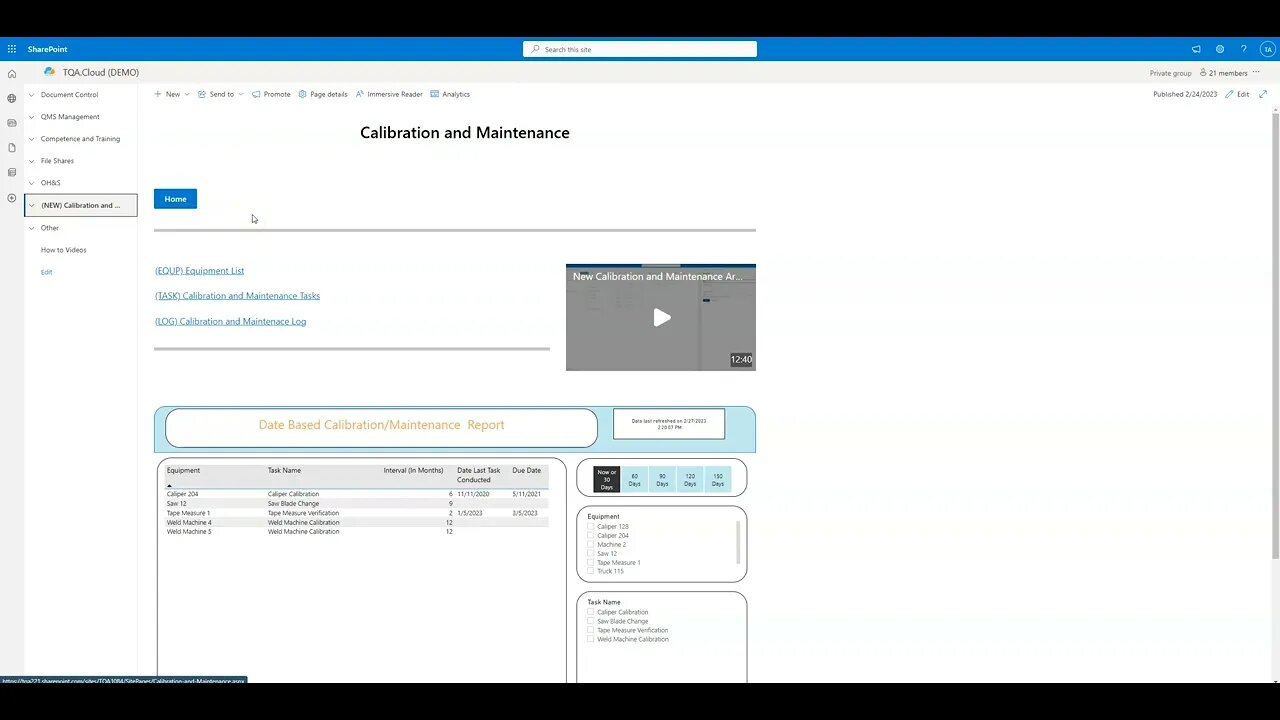Click the expand content arrows icon
Image resolution: width=1280 pixels, height=720 pixels.
[1263, 94]
